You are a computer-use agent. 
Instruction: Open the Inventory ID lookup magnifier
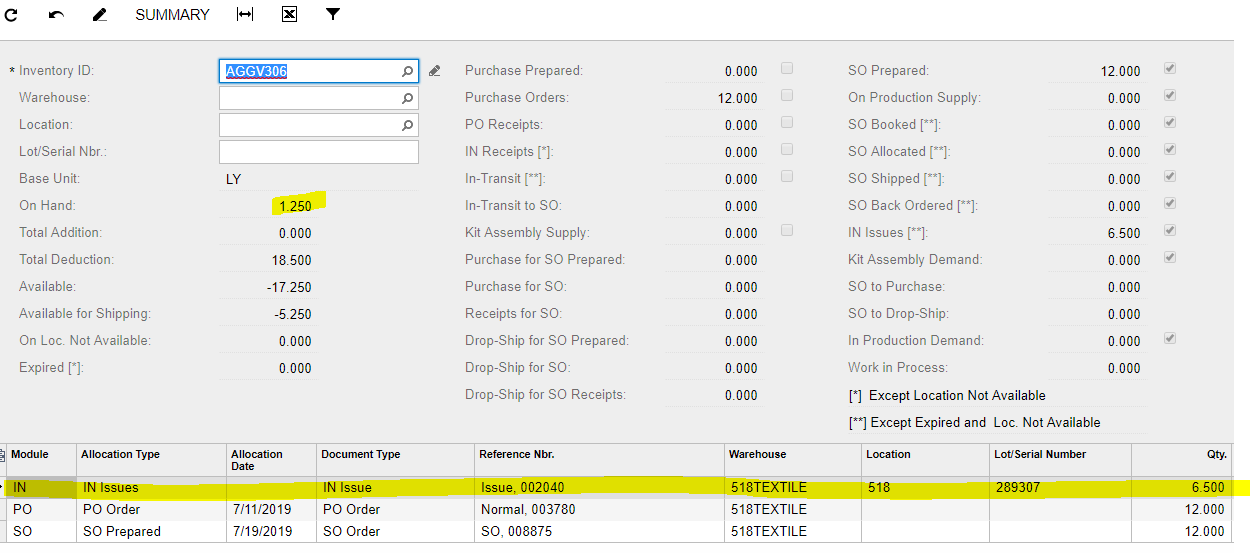click(x=407, y=71)
